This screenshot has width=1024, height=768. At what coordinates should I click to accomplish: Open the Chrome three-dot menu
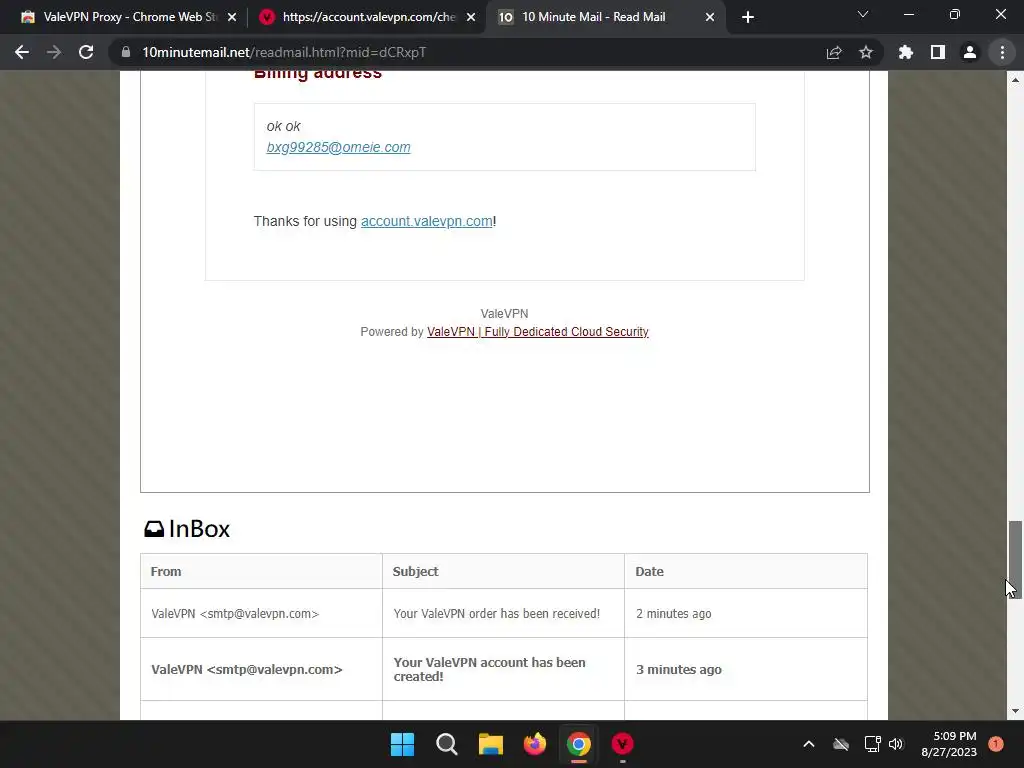[x=1002, y=52]
